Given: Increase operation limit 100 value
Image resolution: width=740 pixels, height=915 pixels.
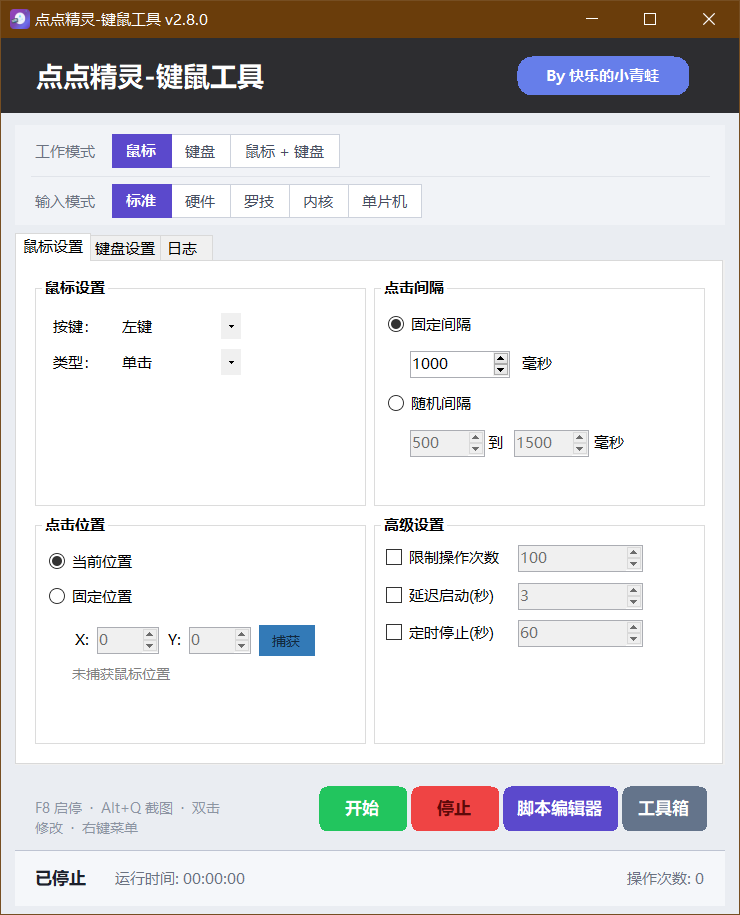Looking at the screenshot, I should click(x=634, y=552).
